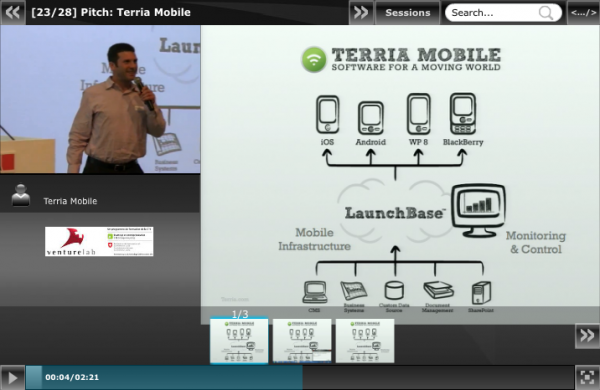Click the magnifying glass search icon
The width and height of the screenshot is (600, 390).
tap(546, 13)
